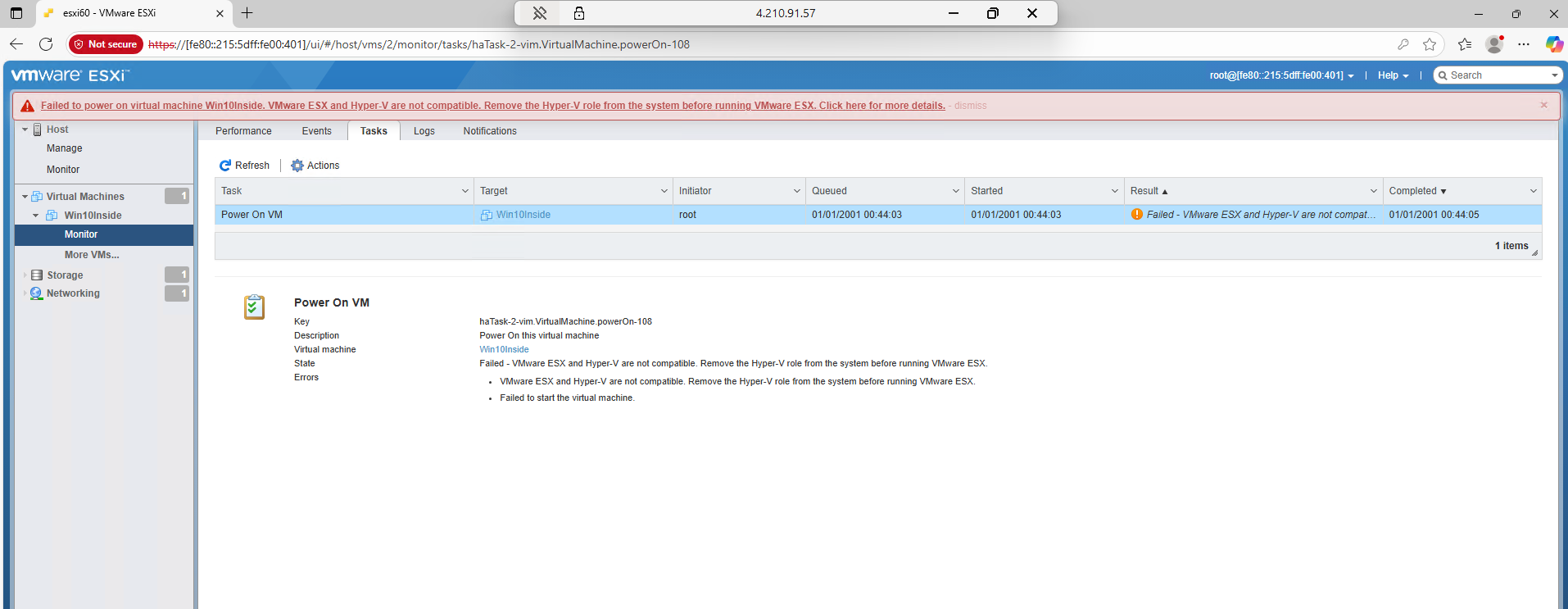Image resolution: width=1568 pixels, height=609 pixels.
Task: Close the esxi60 - VMware ESXi tab
Action: coord(220,13)
